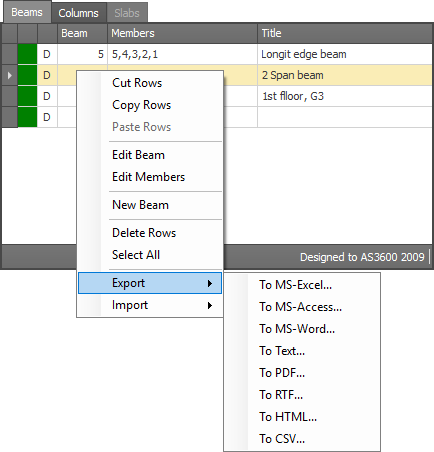Switch to the Columns tab
This screenshot has width=434, height=452.
79,13
